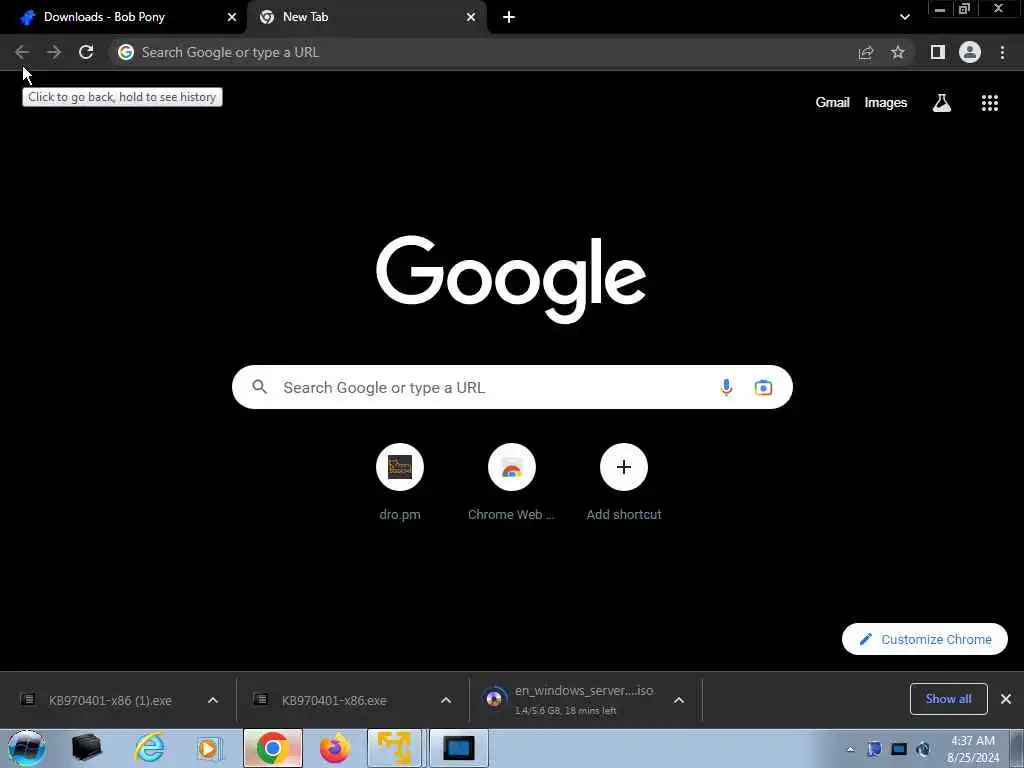1024x768 pixels.
Task: Click the Customize Chrome button
Action: [x=925, y=639]
